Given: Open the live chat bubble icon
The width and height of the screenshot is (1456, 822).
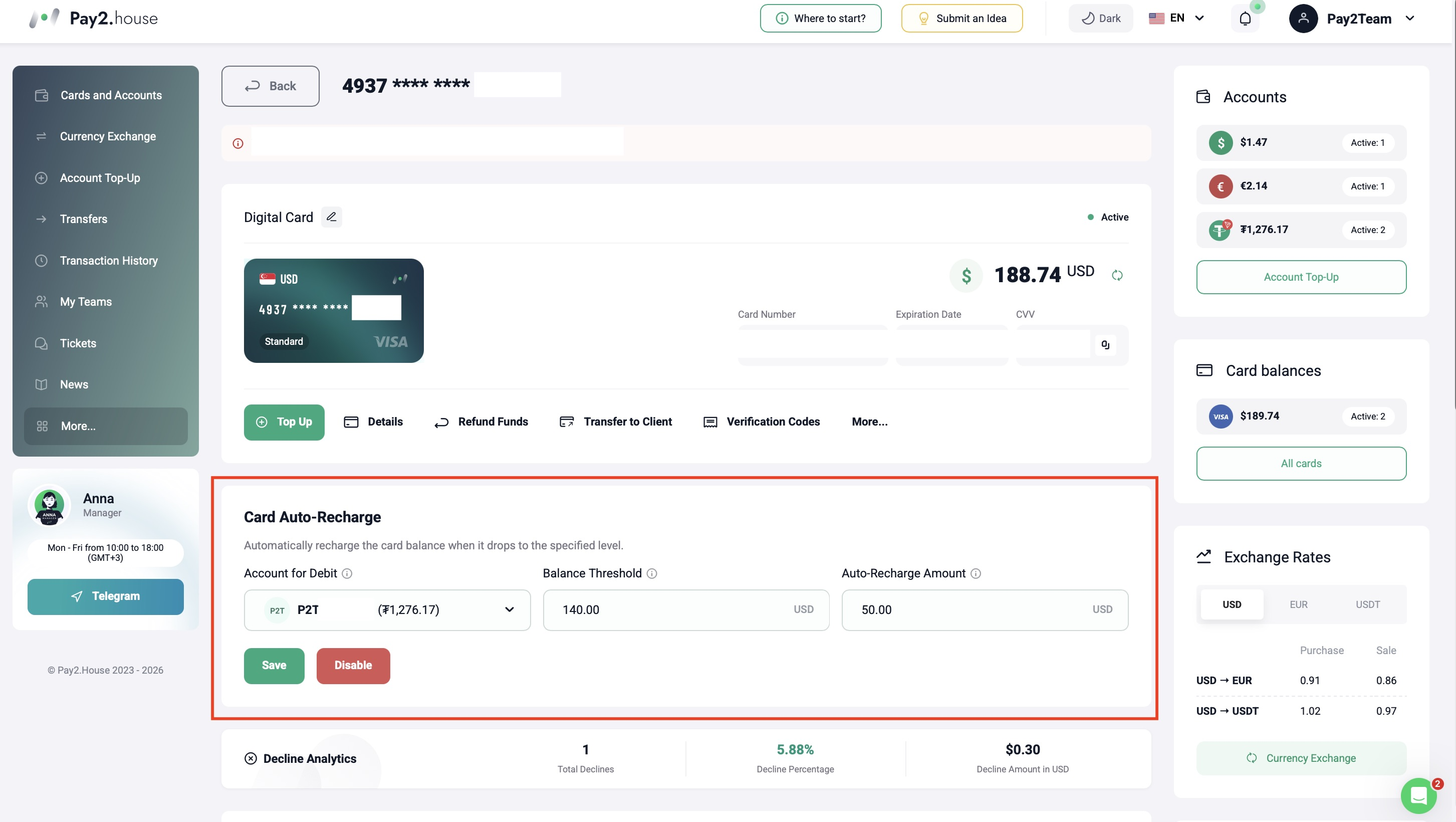Looking at the screenshot, I should tap(1419, 795).
